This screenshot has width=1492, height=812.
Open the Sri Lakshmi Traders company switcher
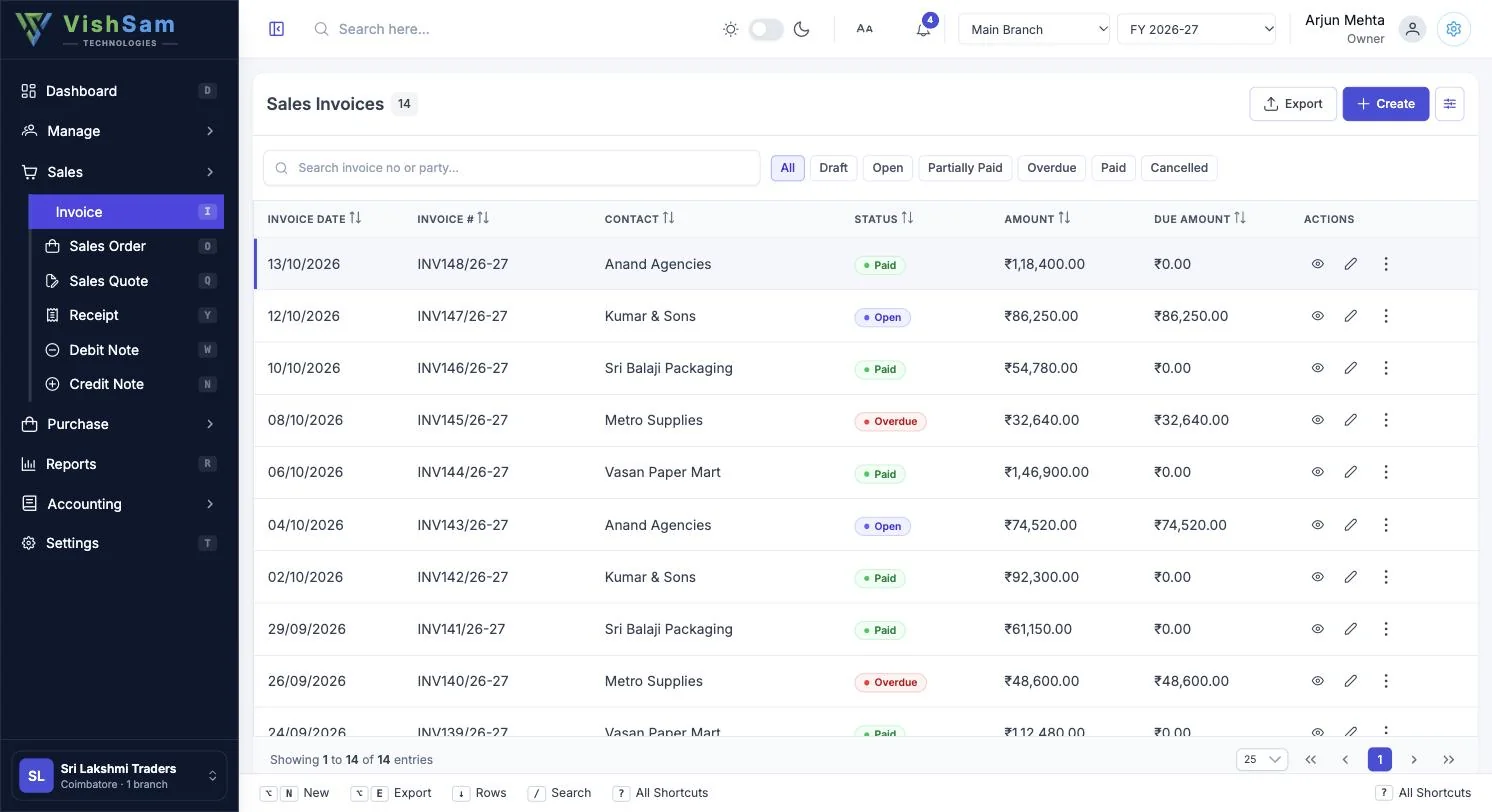point(119,776)
